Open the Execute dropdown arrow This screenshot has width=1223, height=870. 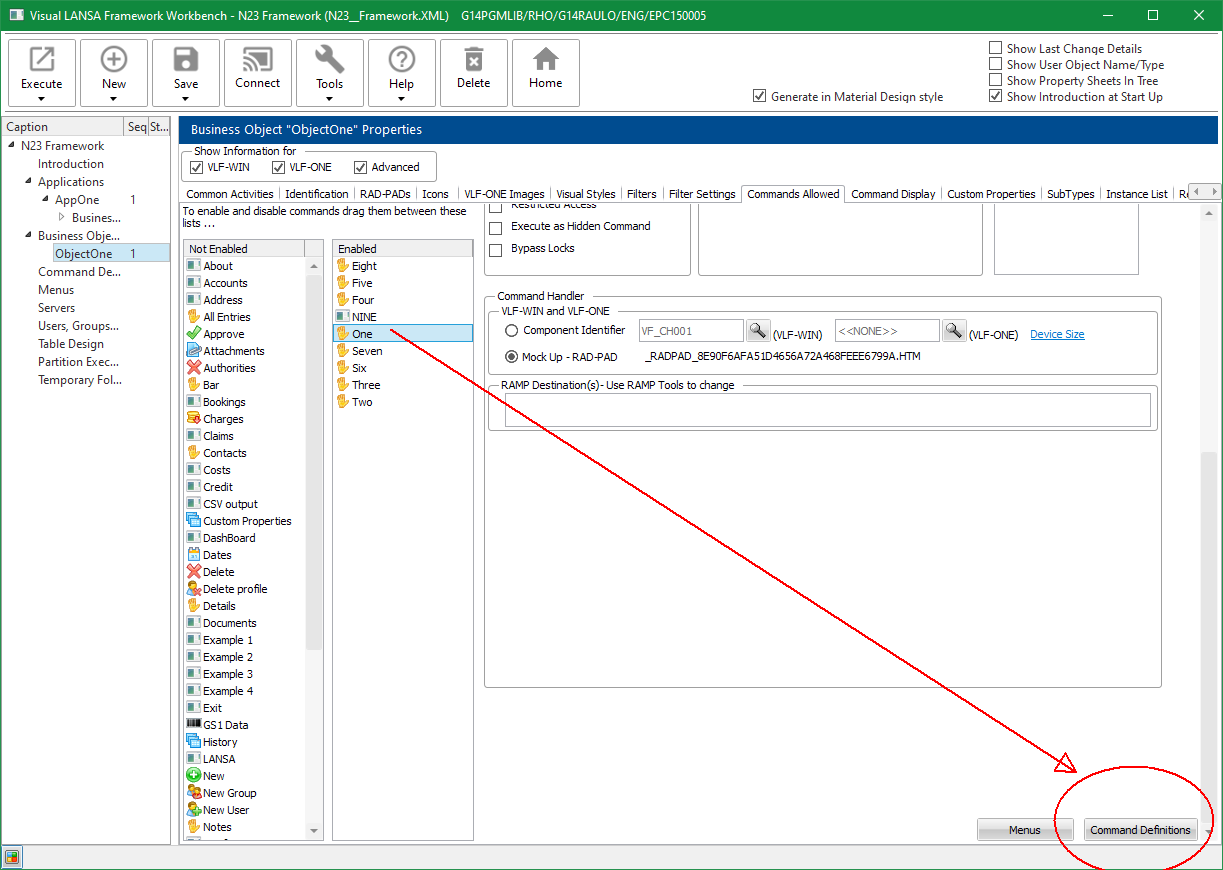tap(42, 98)
